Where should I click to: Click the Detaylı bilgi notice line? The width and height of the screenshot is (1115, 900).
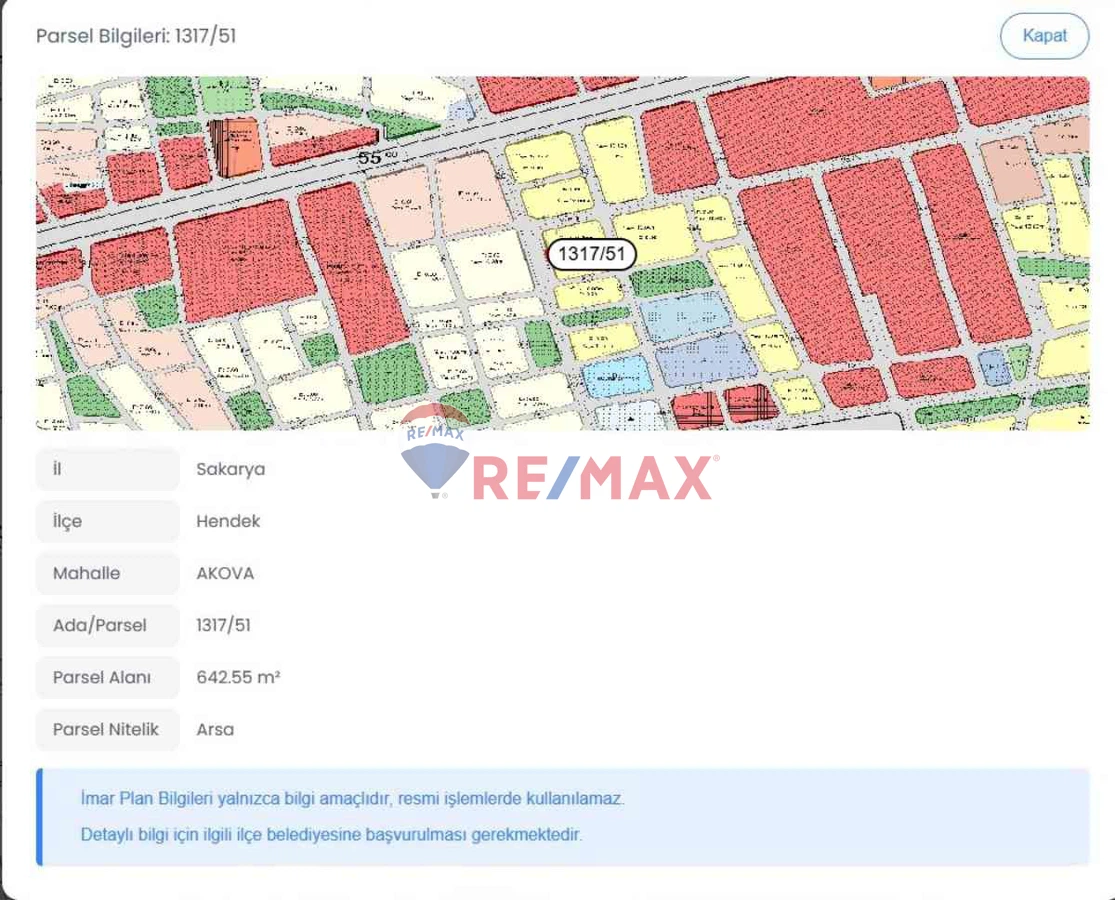click(x=331, y=835)
